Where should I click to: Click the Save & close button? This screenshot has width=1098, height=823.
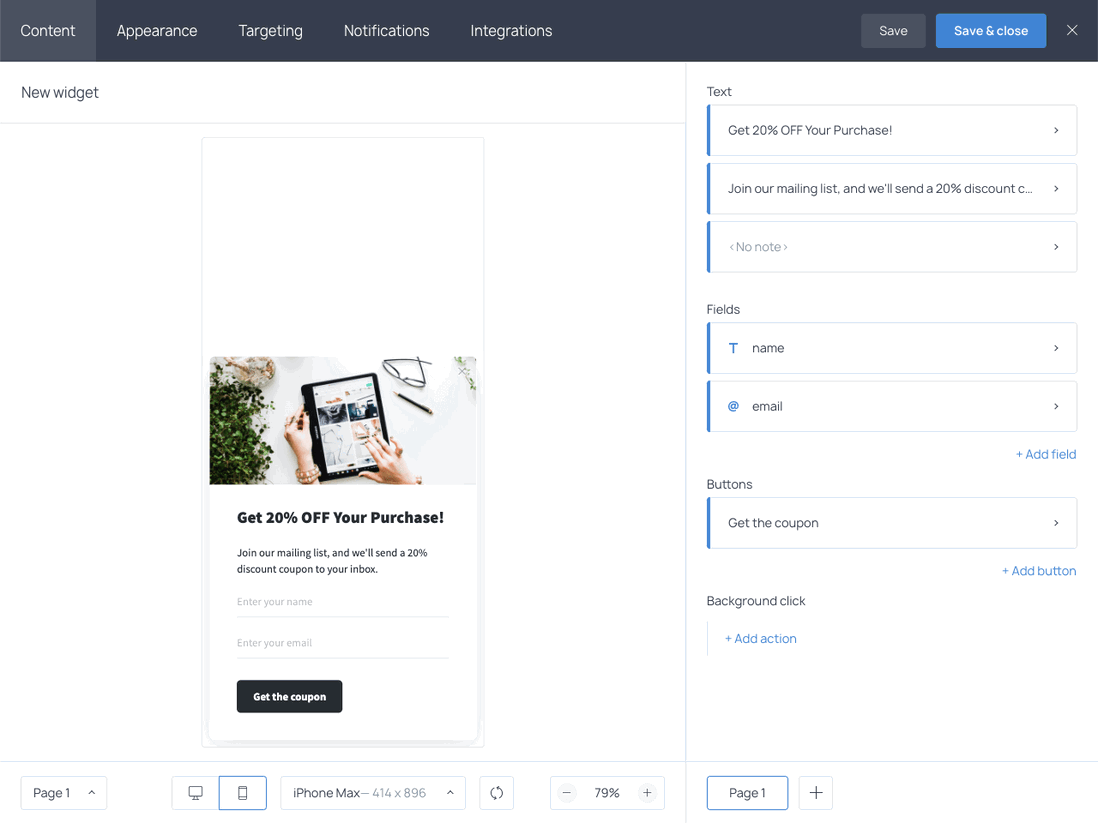point(990,30)
